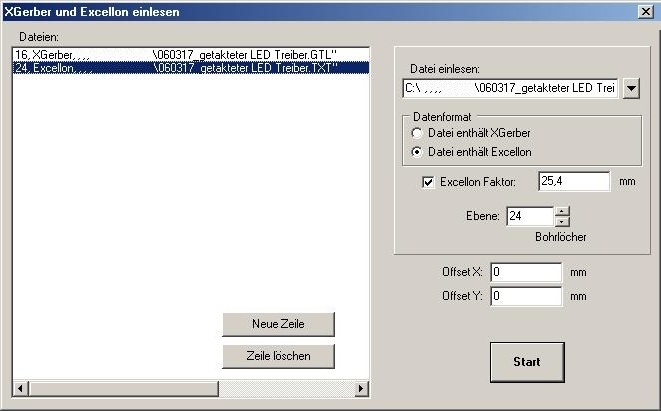661x411 pixels.
Task: Close the XGerber und Excellon dialog
Action: (x=645, y=10)
